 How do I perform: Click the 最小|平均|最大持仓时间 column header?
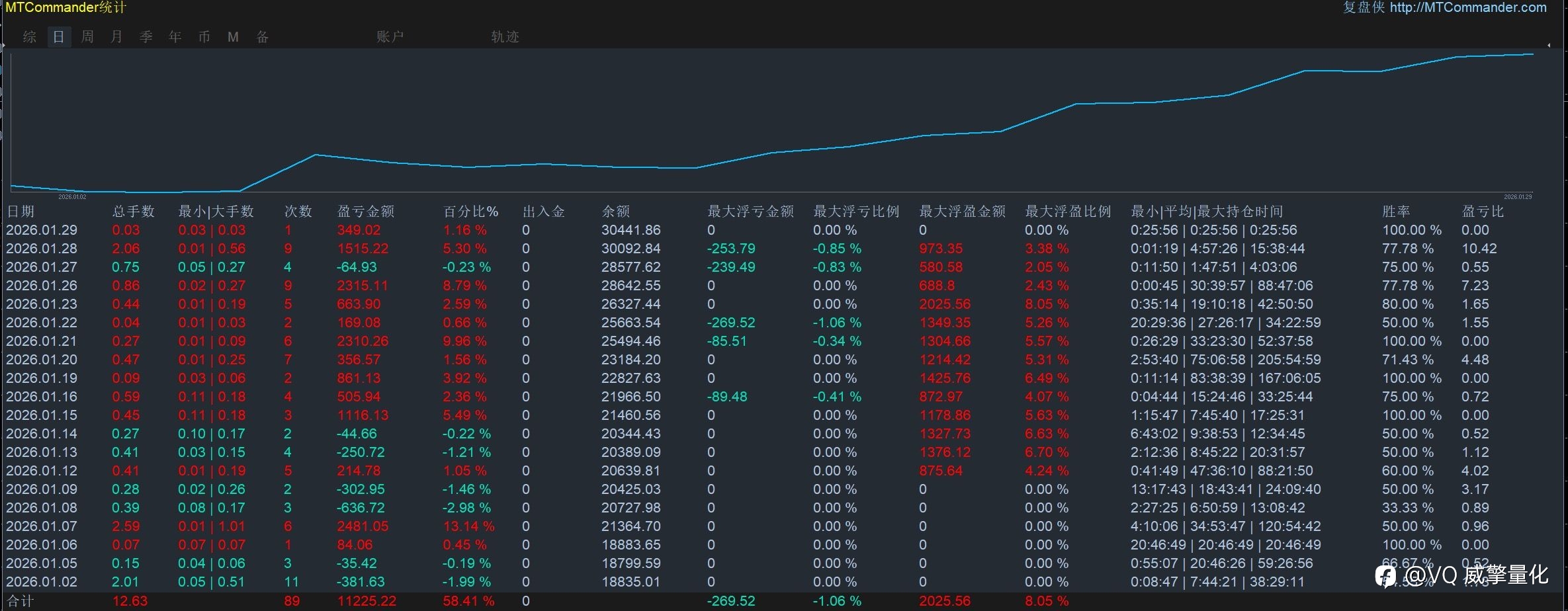(1207, 212)
